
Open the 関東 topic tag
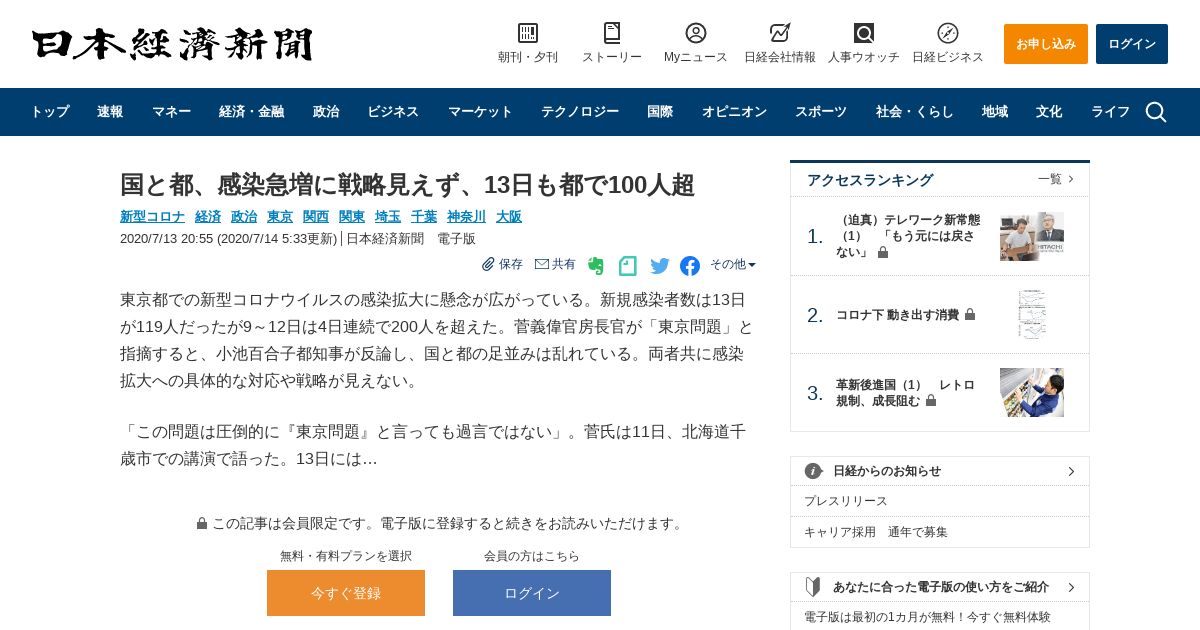click(x=352, y=216)
